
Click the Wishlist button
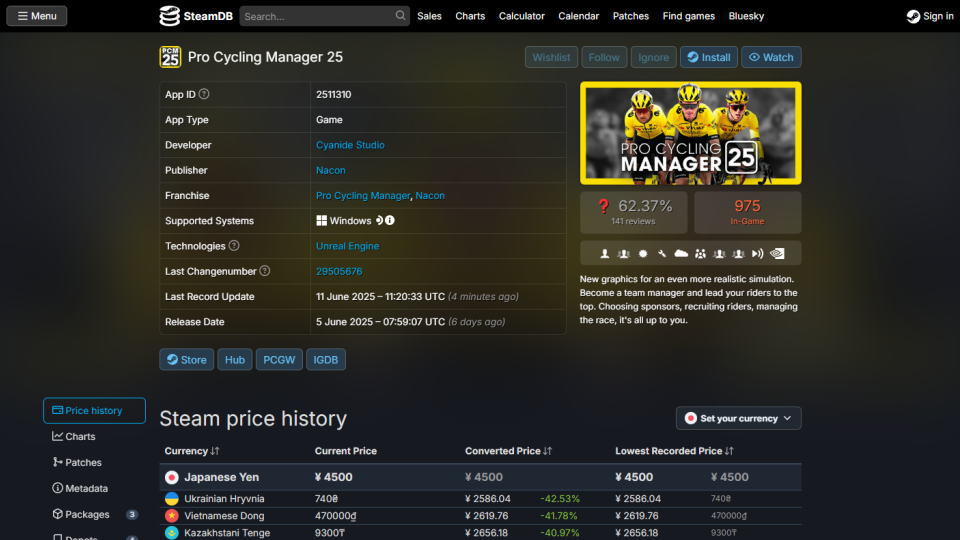[551, 57]
